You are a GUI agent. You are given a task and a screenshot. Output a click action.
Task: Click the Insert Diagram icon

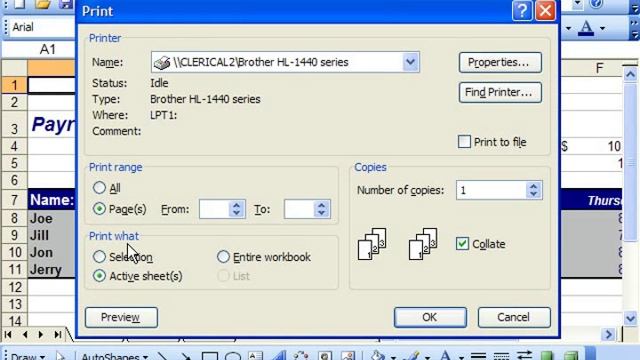coord(301,356)
